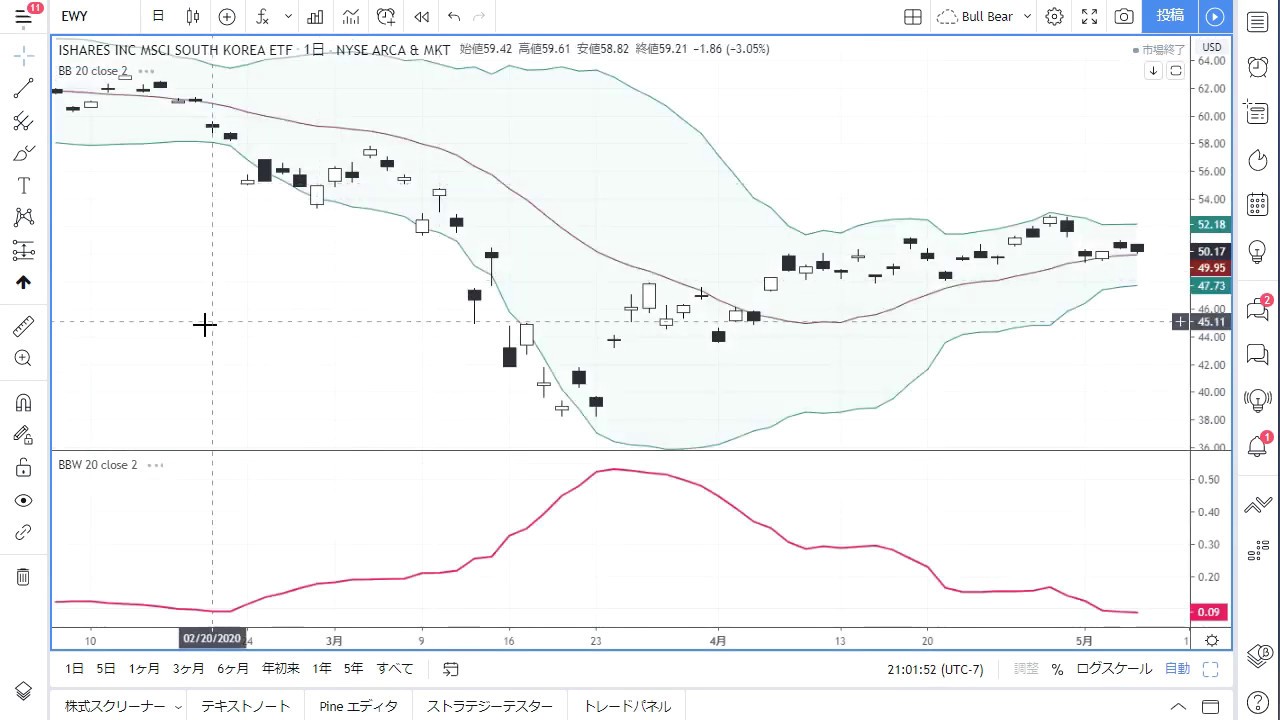Click the blue 投稿 publish button
Screen dimensions: 1280x720
point(1170,15)
